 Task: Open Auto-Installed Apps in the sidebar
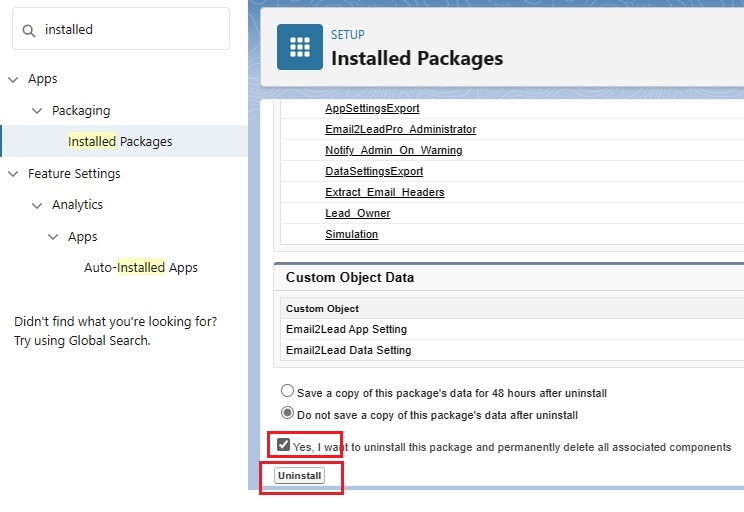click(x=141, y=268)
